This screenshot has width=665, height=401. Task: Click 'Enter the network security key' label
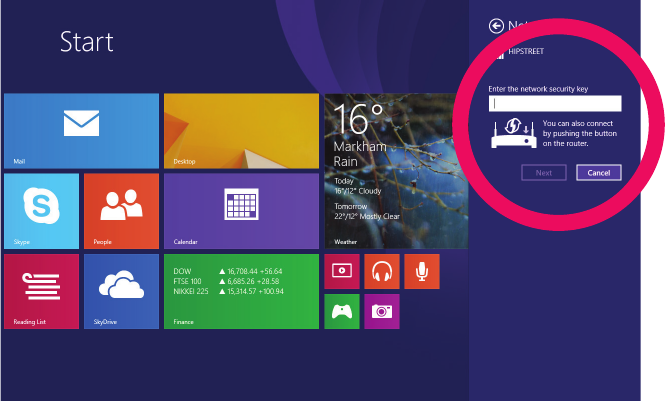click(x=538, y=89)
